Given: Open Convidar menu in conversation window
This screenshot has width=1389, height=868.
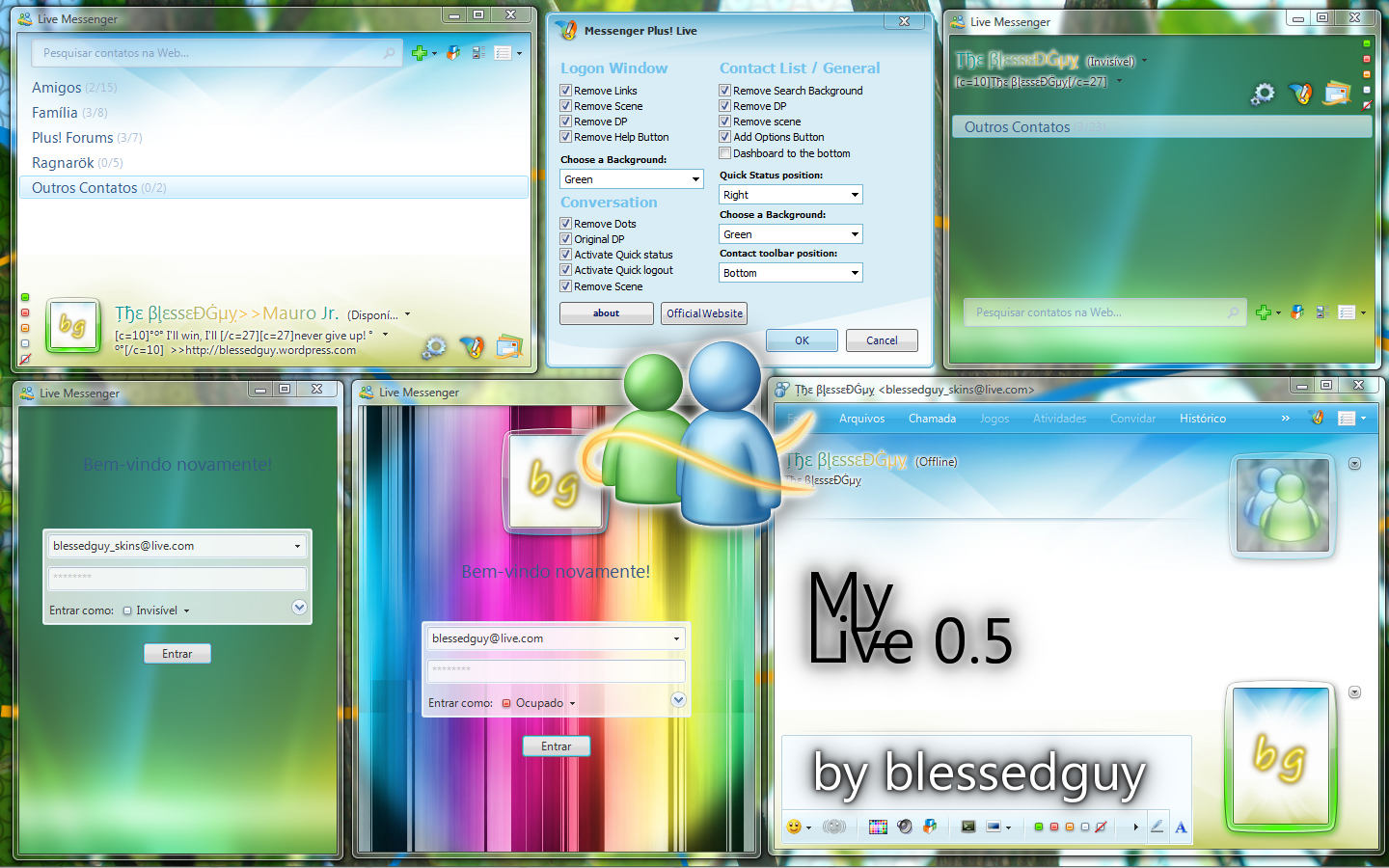Looking at the screenshot, I should pyautogui.click(x=1132, y=419).
